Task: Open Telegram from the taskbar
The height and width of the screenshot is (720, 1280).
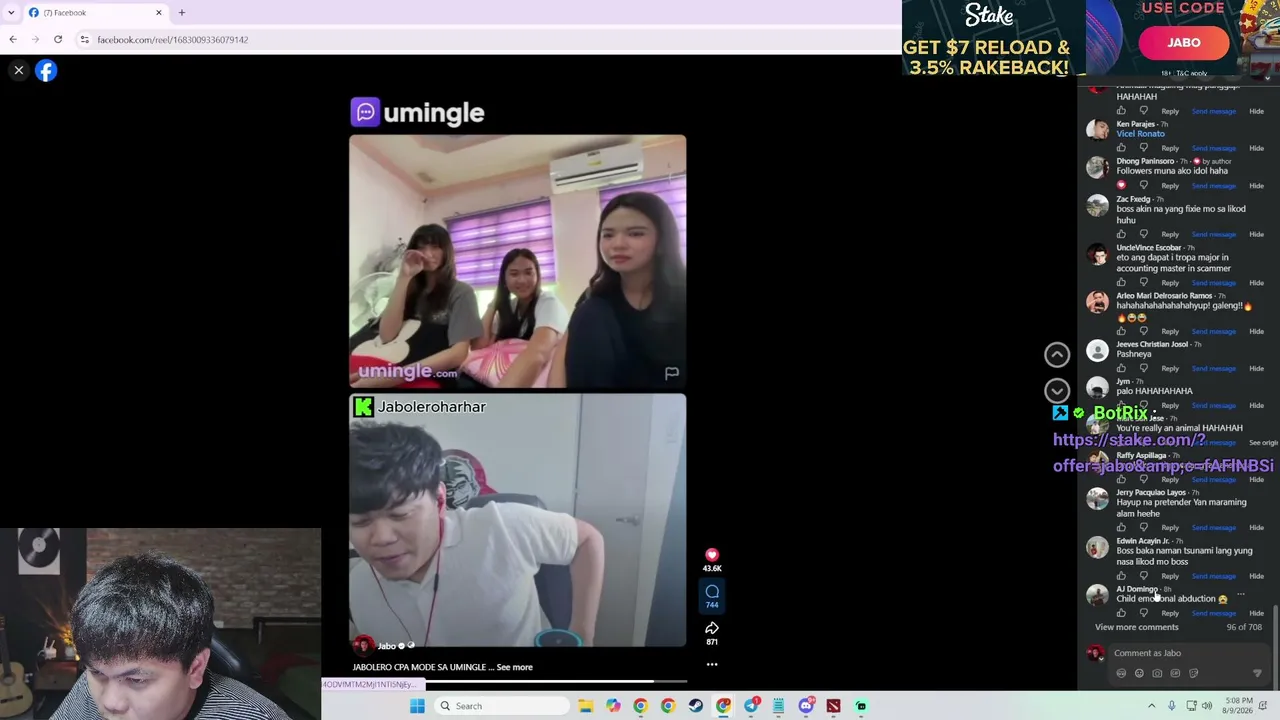Action: 751,706
